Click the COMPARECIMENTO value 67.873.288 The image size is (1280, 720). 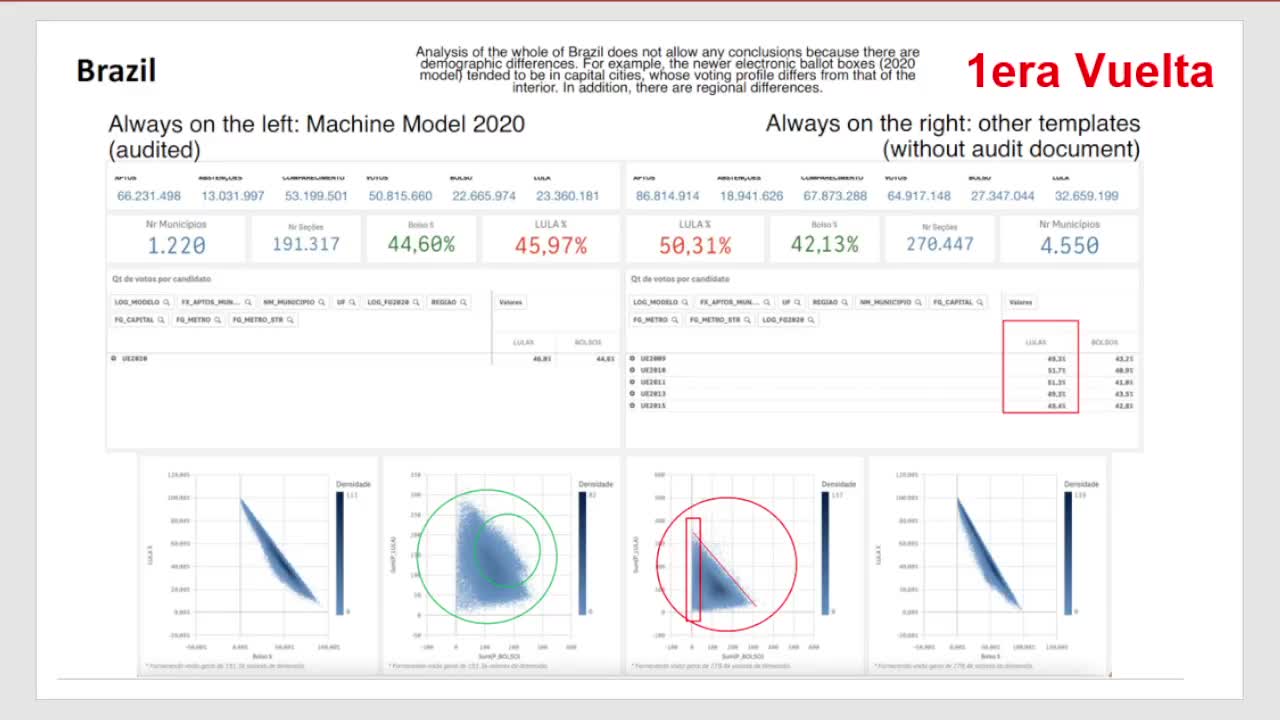834,196
